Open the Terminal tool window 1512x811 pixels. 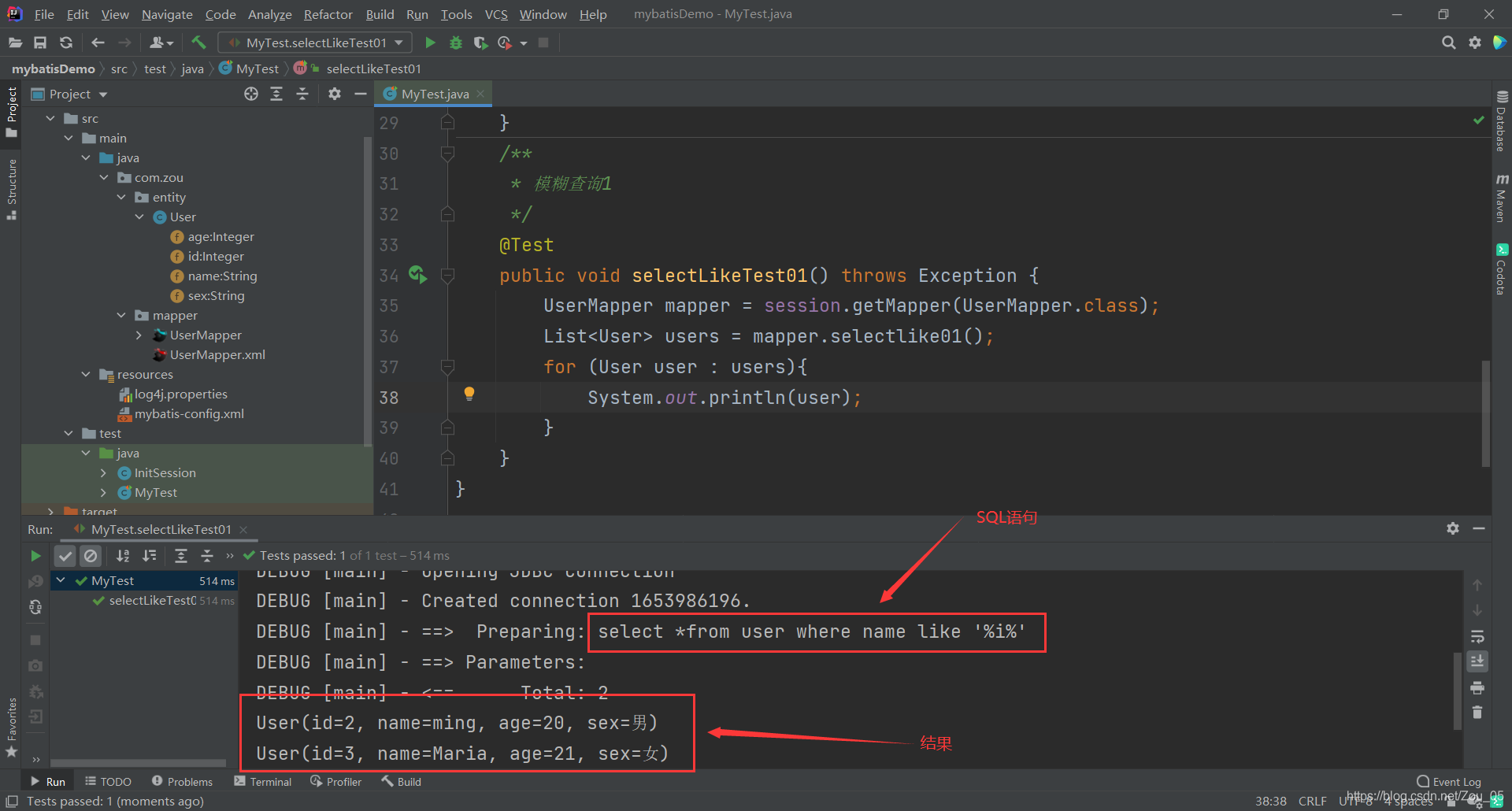point(263,781)
